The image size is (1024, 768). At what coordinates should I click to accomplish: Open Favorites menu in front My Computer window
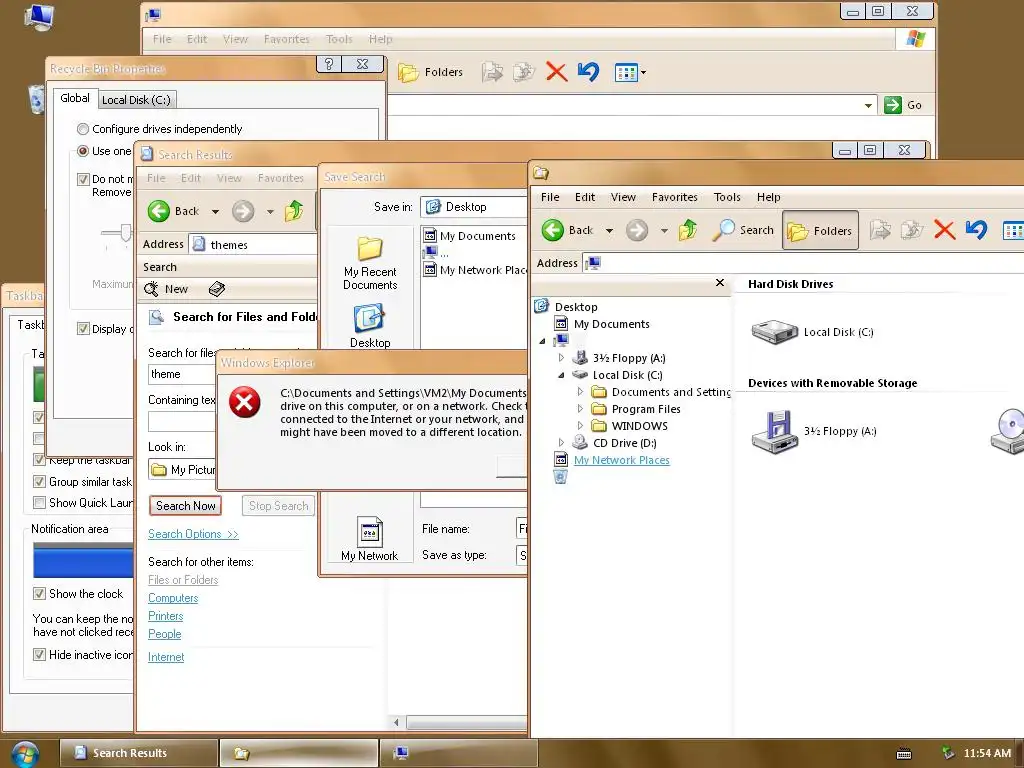(x=675, y=197)
